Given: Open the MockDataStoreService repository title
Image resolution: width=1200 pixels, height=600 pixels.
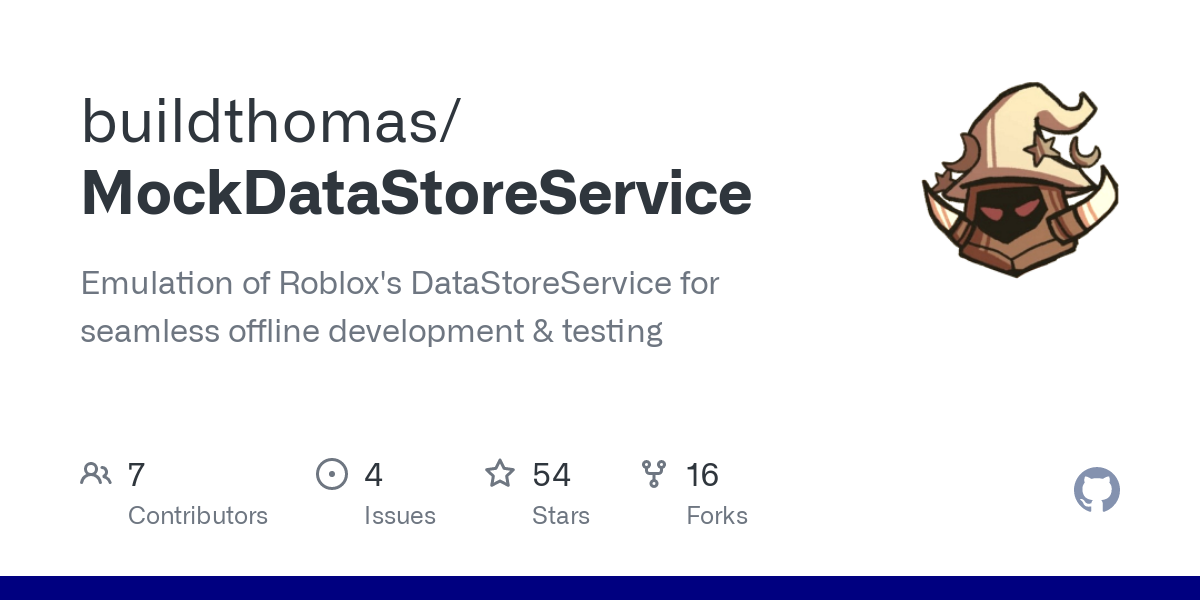Looking at the screenshot, I should click(416, 192).
